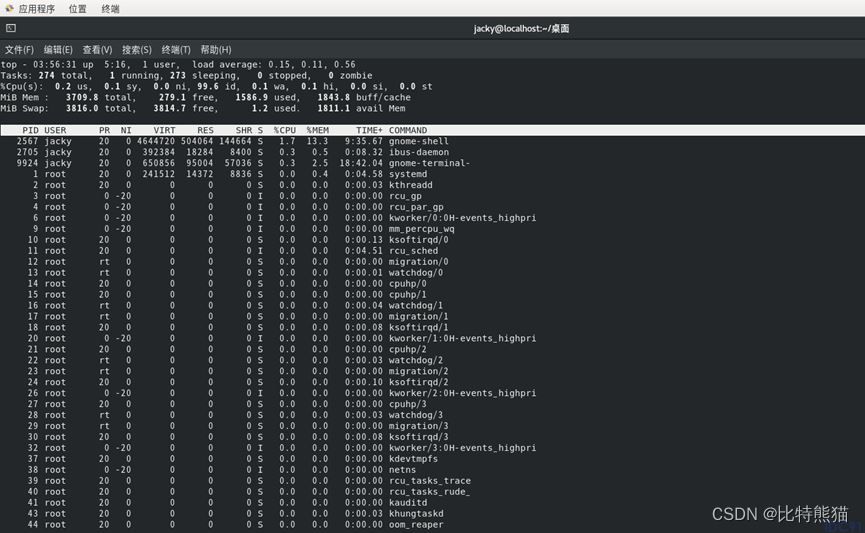Viewport: 865px width, 533px height.
Task: Open the 搜索(S) menu
Action: coord(137,50)
